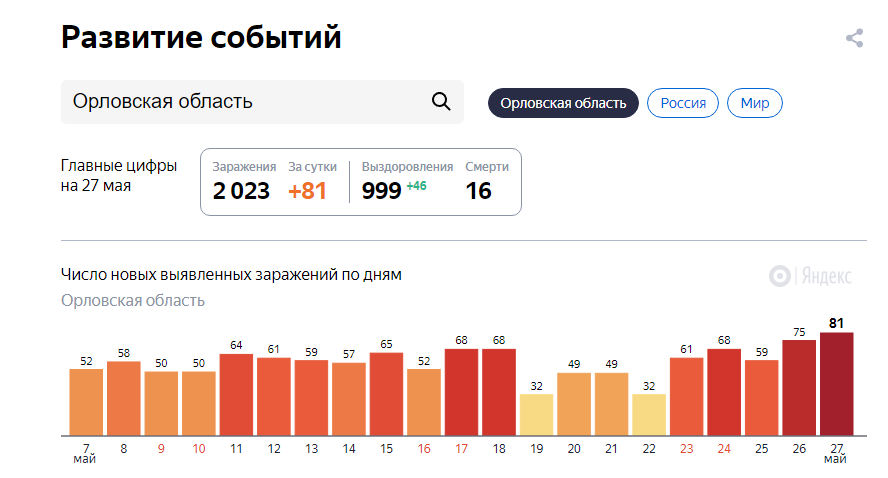Select the May 23 bar

coord(686,396)
